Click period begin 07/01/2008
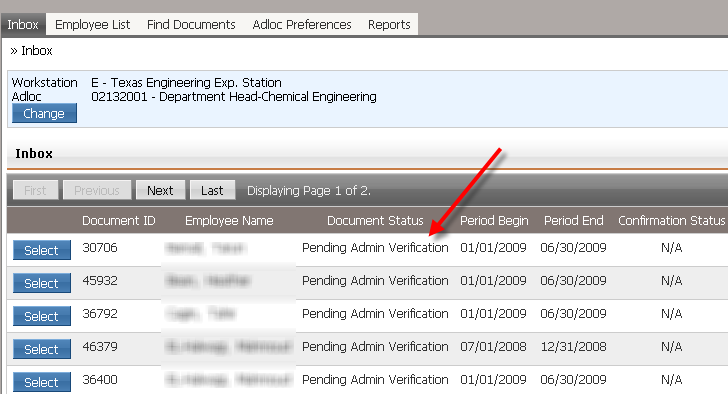Screen dimensions: 728x394 click(x=493, y=347)
